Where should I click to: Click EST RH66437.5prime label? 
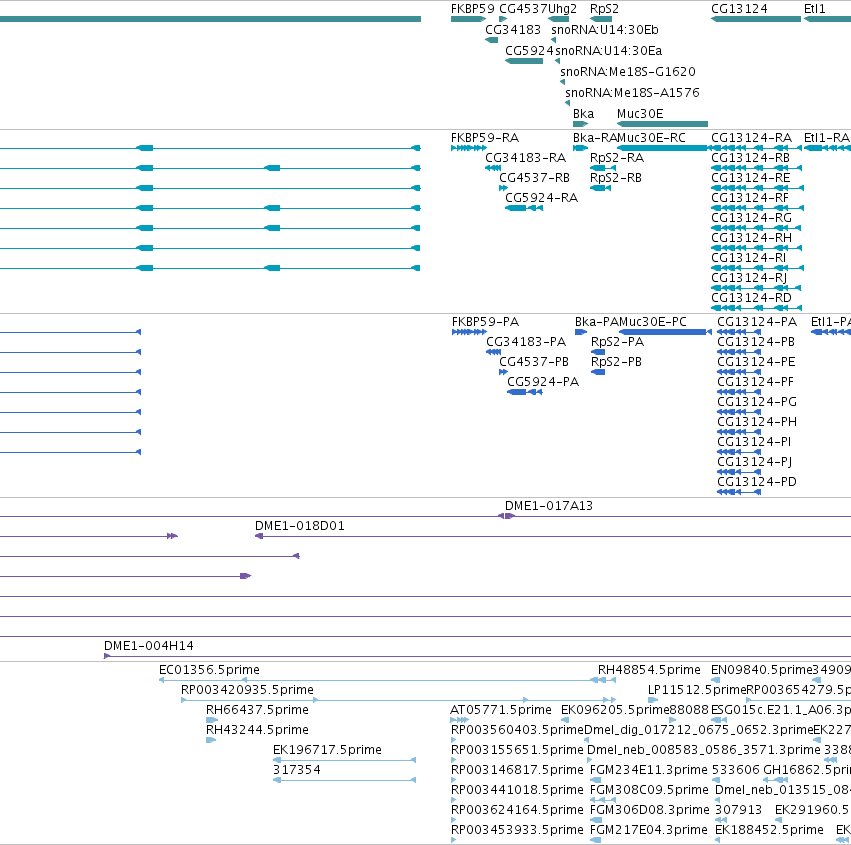coord(257,709)
